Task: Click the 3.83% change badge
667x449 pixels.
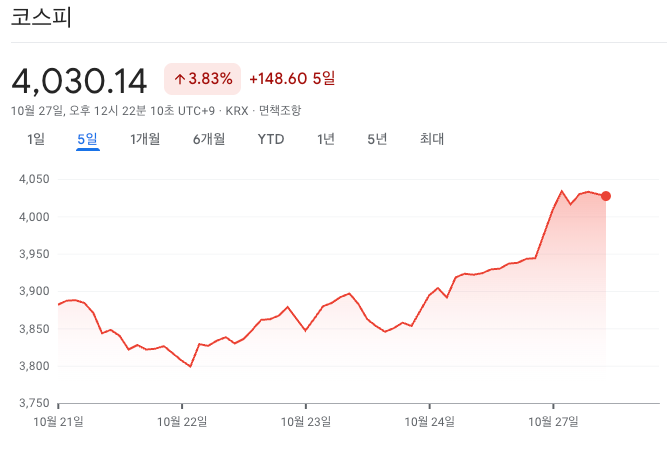Action: coord(203,78)
